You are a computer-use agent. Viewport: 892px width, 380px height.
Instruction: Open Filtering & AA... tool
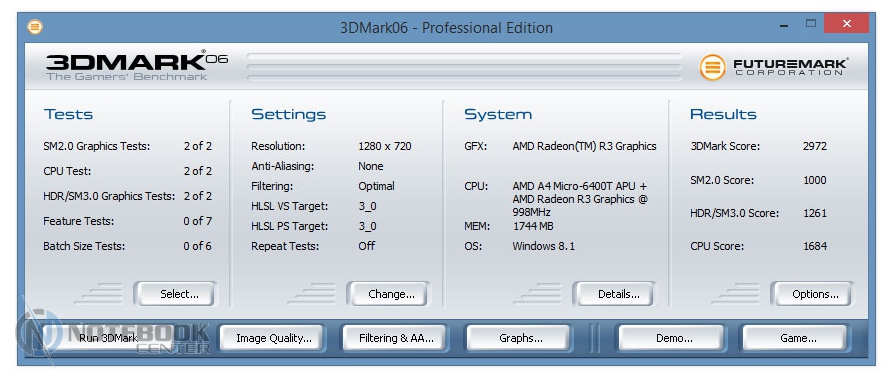tap(394, 338)
